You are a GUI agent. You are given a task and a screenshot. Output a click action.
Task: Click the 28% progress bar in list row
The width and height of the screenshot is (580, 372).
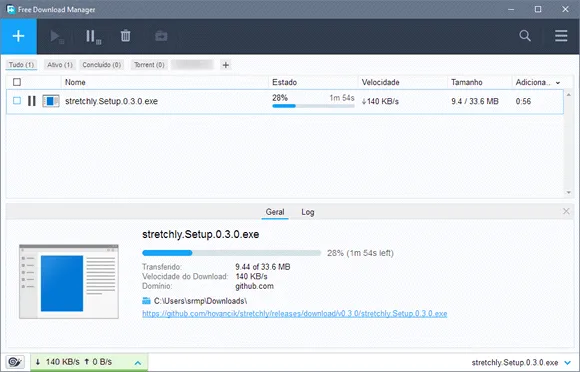point(313,106)
